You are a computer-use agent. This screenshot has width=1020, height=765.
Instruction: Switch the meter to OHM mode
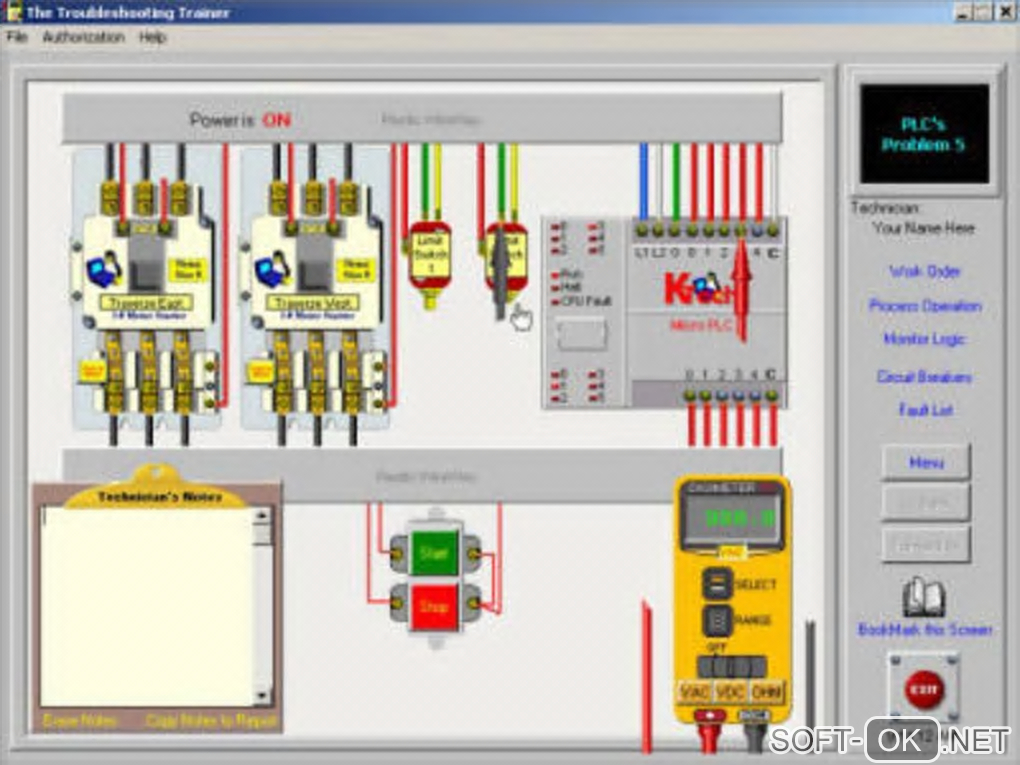(768, 692)
